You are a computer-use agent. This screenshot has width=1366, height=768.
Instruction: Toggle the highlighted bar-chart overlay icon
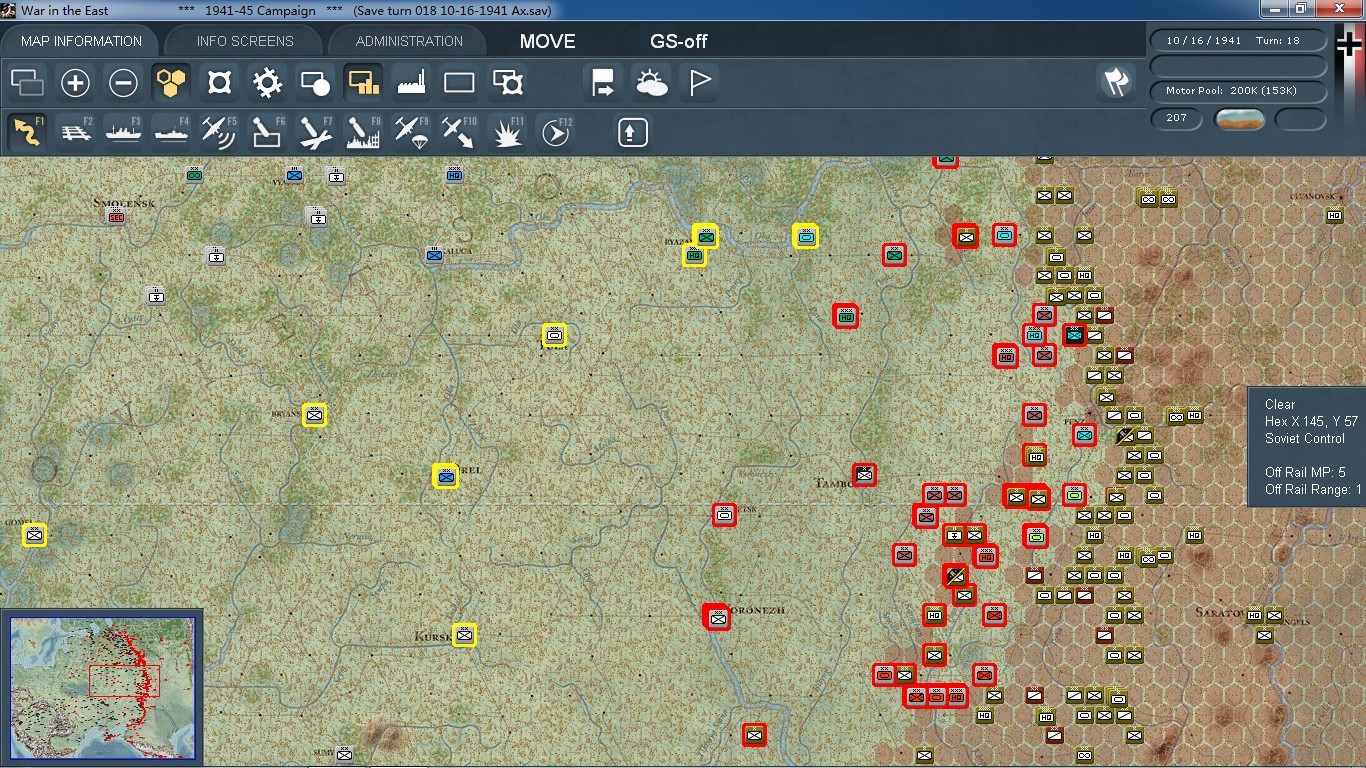pyautogui.click(x=363, y=83)
